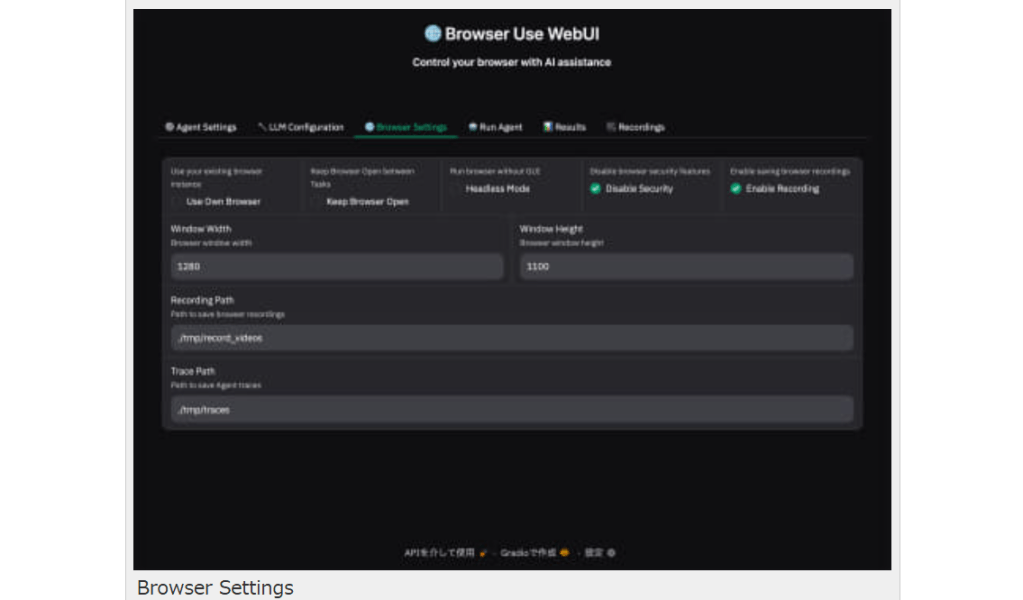
Task: Focus the Window Width field showing 1280
Action: coord(336,267)
